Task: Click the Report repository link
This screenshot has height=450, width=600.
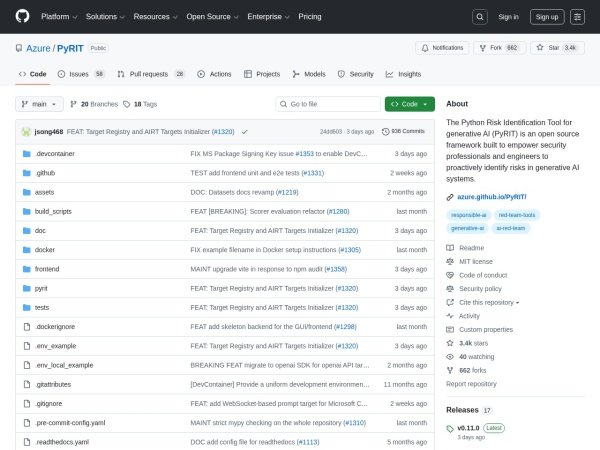Action: click(x=471, y=384)
